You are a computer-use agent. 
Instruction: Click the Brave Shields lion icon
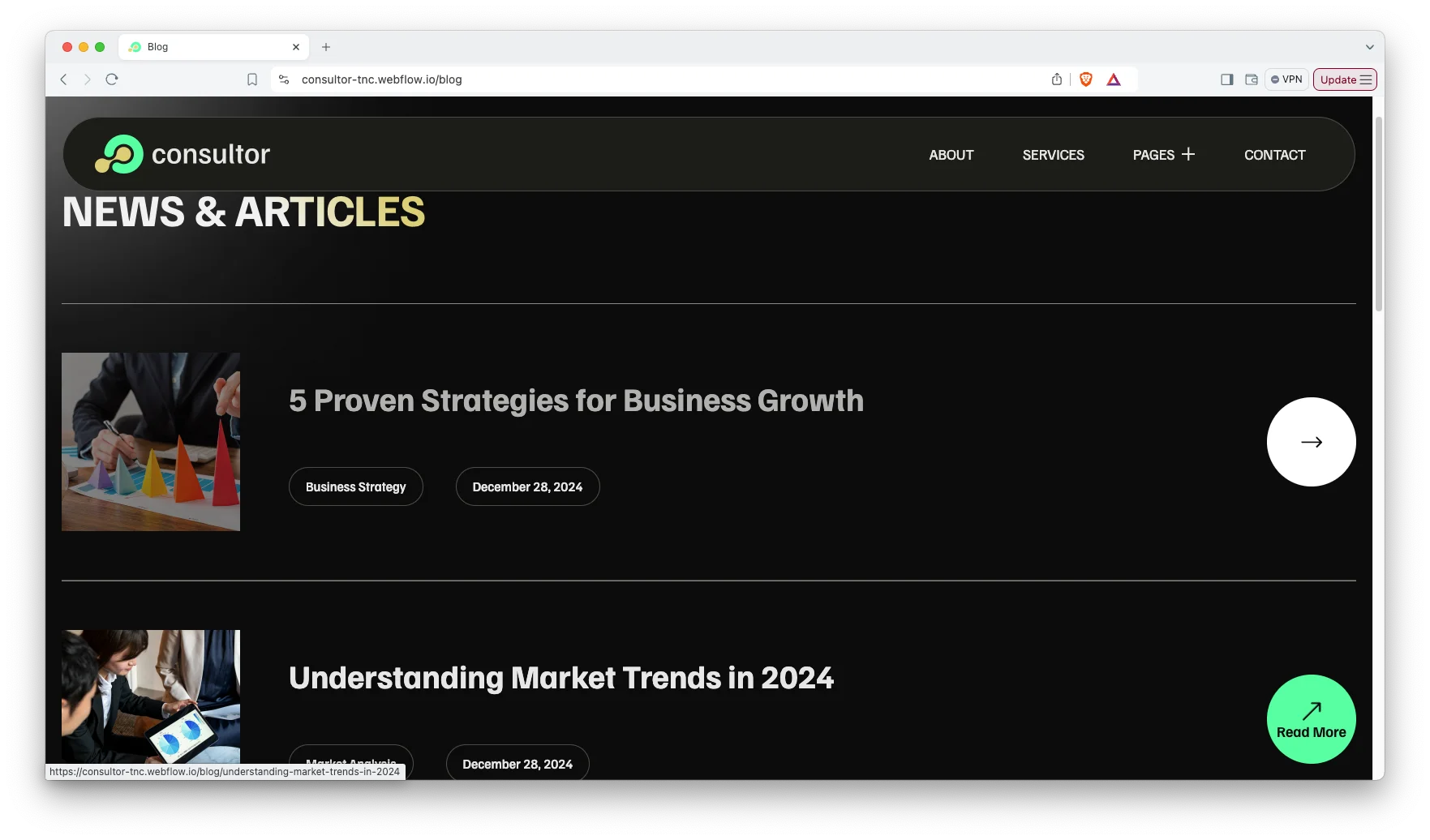(x=1085, y=79)
